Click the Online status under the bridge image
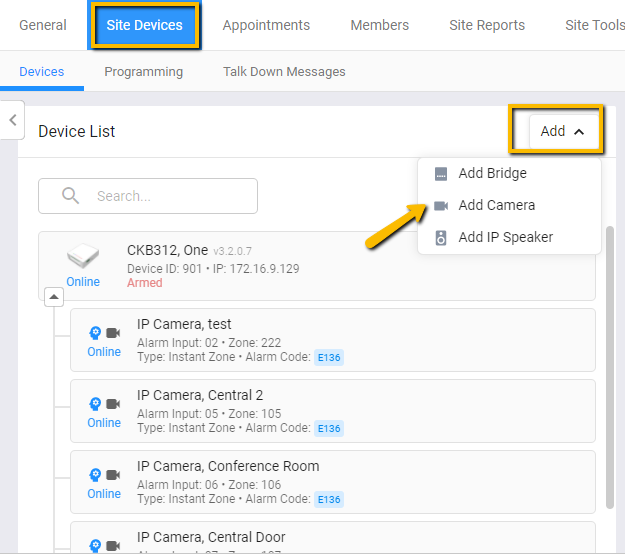The height and width of the screenshot is (554, 625). tap(83, 282)
